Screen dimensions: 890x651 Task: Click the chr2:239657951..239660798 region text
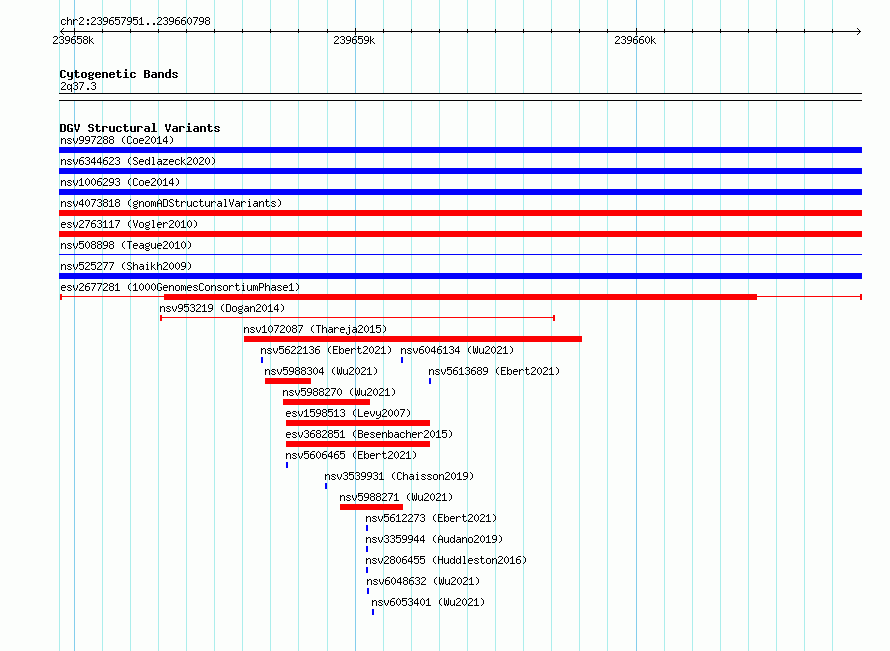pyautogui.click(x=135, y=21)
